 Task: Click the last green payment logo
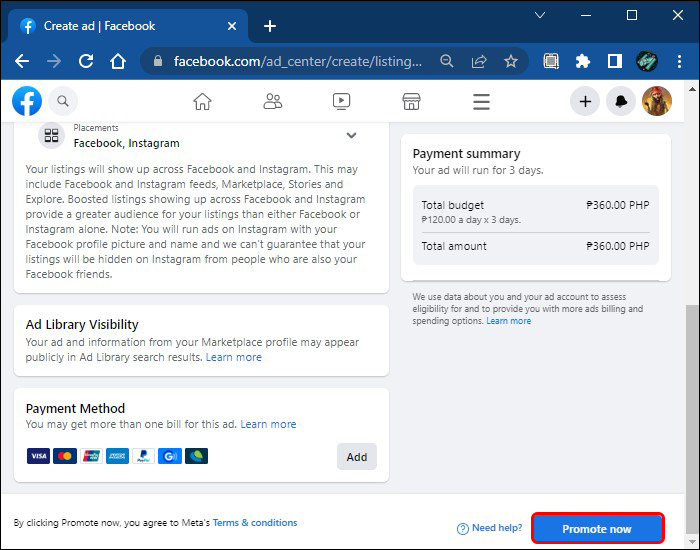tap(196, 456)
